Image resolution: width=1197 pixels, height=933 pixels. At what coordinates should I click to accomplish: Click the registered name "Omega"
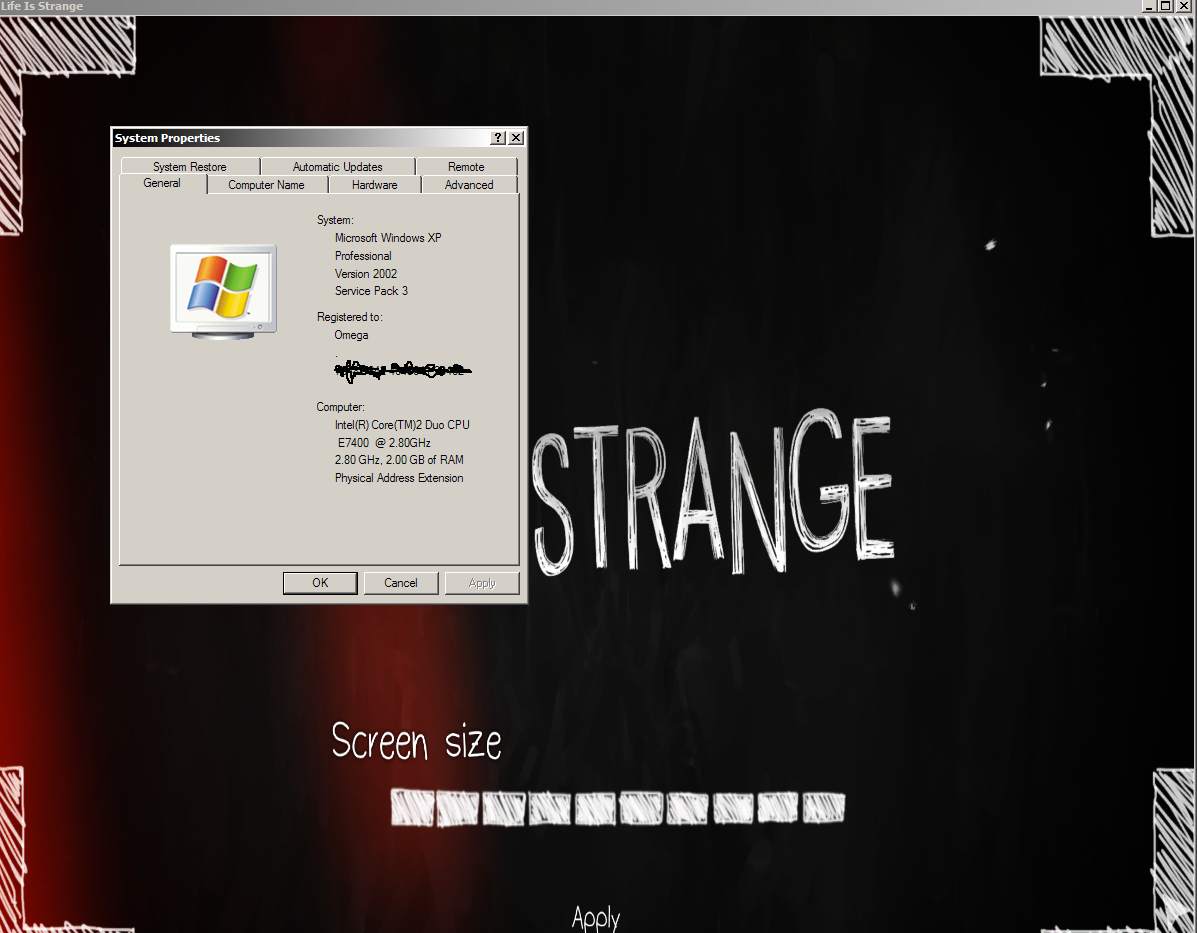(x=351, y=335)
